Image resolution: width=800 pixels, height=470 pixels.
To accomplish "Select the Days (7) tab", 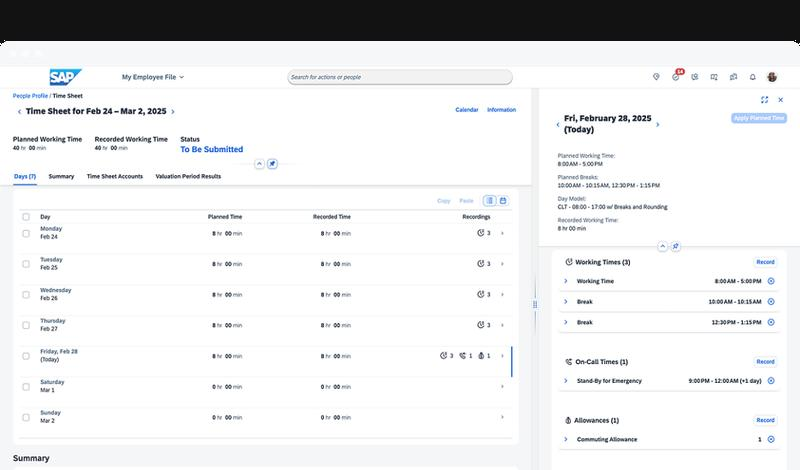I will (25, 176).
